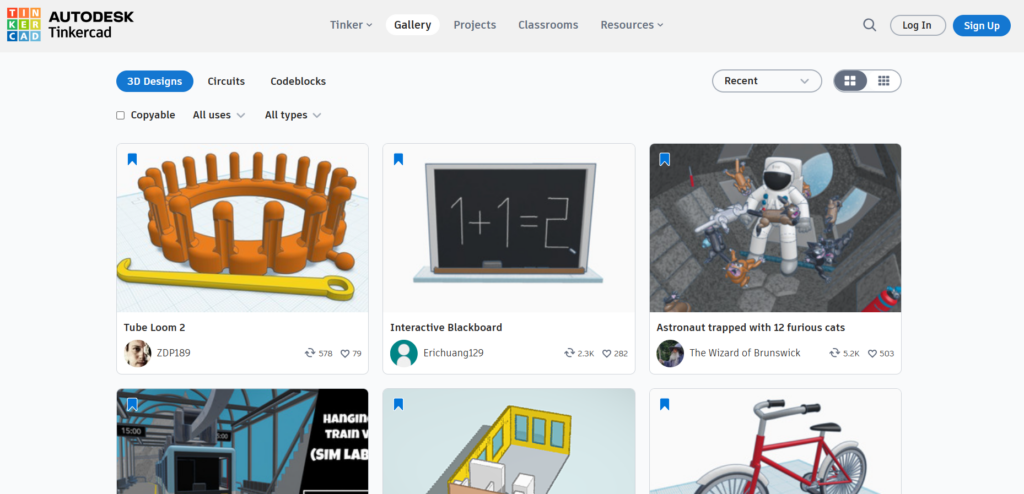
Task: Click the Tinkercad logo icon
Action: (24, 25)
